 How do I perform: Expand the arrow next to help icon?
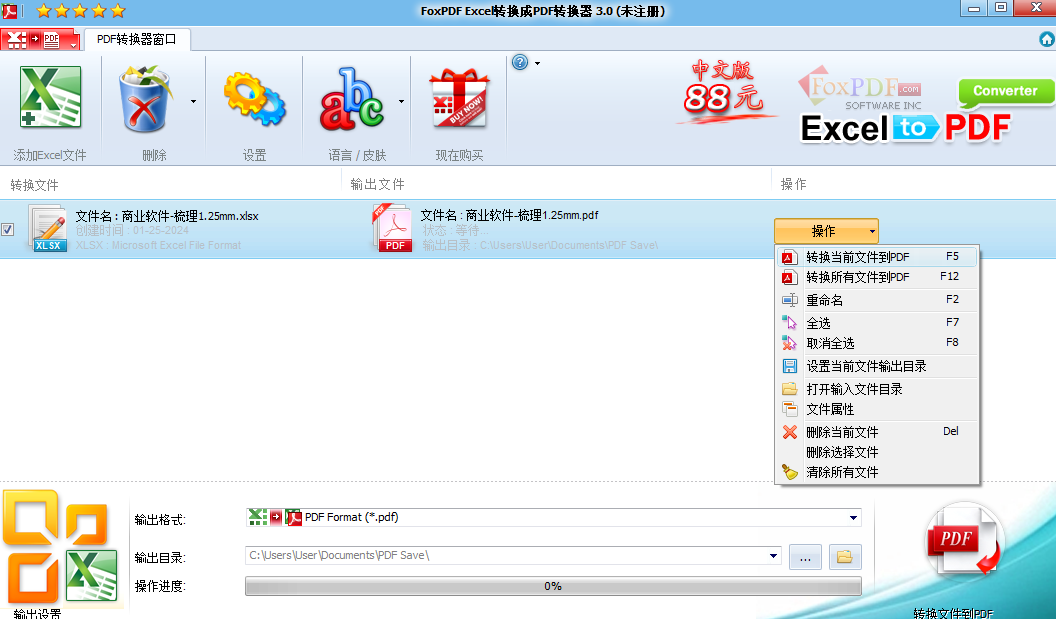click(537, 63)
